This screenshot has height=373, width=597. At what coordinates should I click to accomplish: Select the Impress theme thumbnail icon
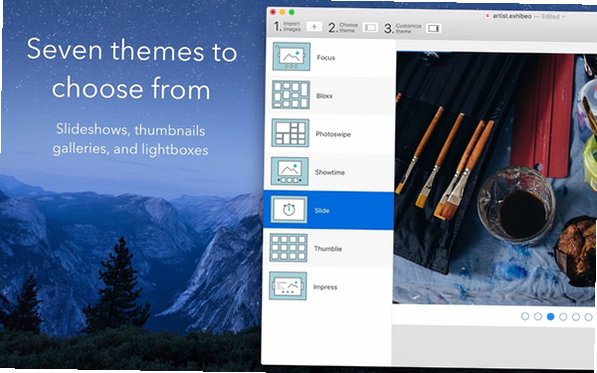point(287,286)
